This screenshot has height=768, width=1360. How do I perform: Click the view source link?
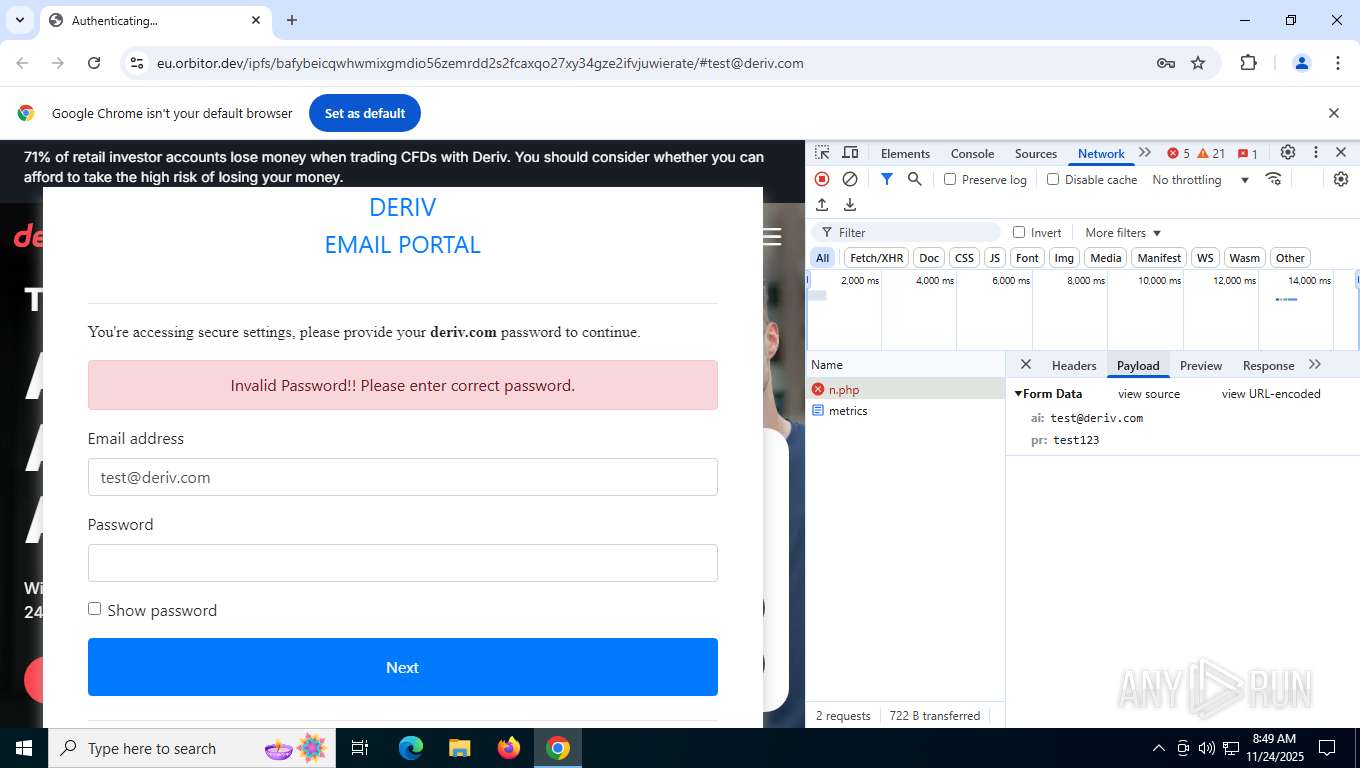coord(1149,394)
